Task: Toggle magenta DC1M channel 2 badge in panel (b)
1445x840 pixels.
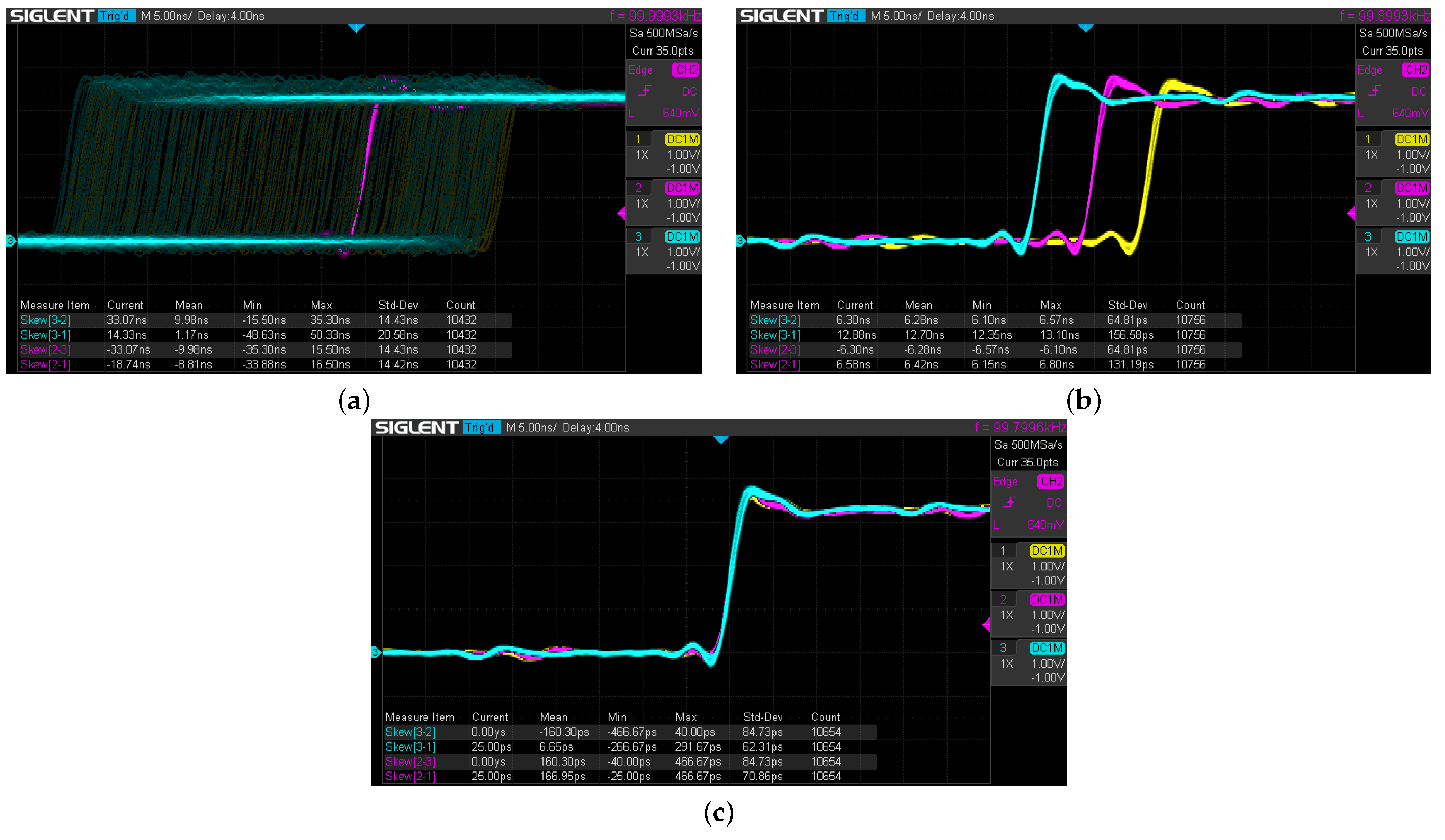Action: pos(1412,188)
